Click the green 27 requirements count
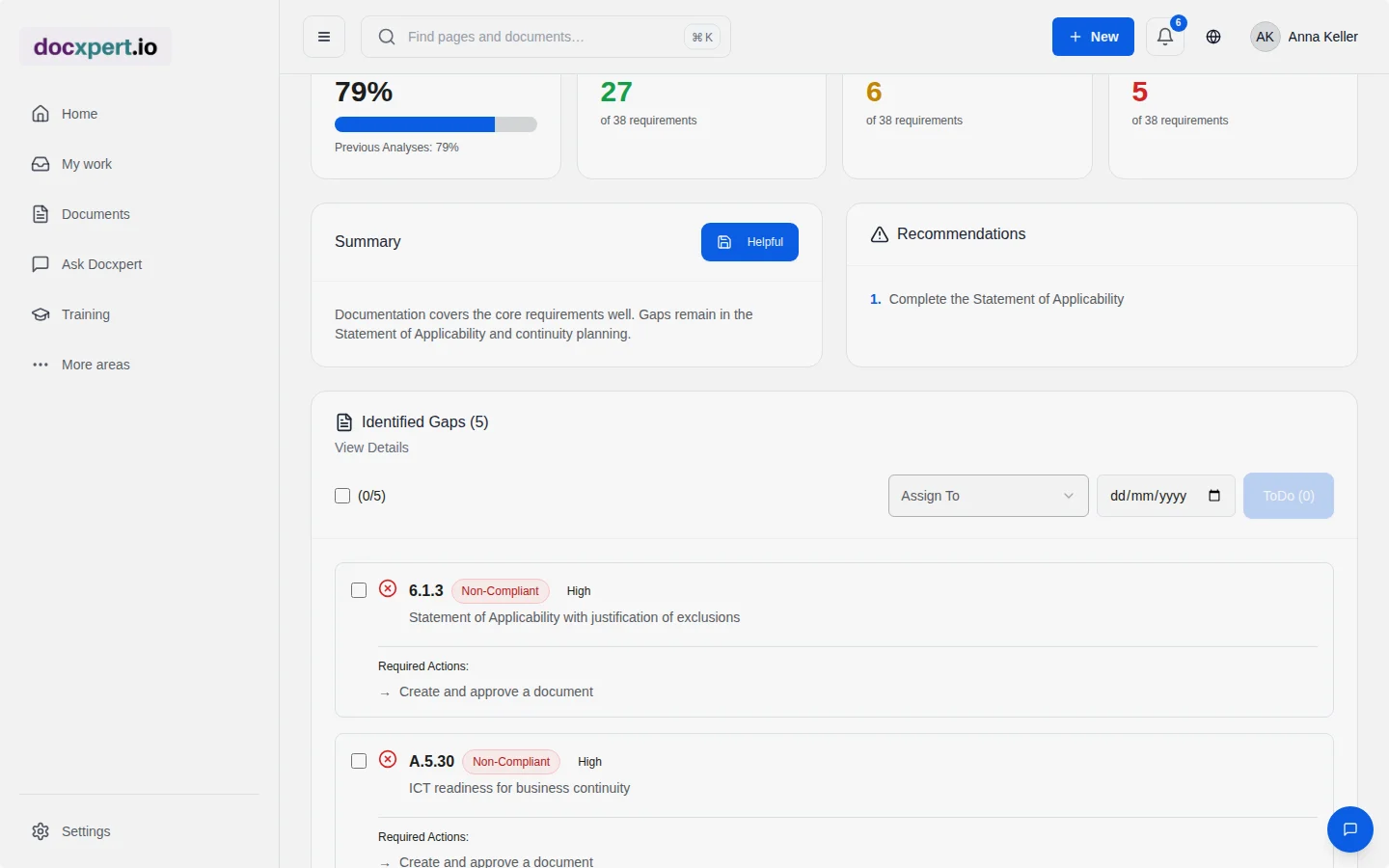This screenshot has height=868, width=1389. [x=616, y=92]
